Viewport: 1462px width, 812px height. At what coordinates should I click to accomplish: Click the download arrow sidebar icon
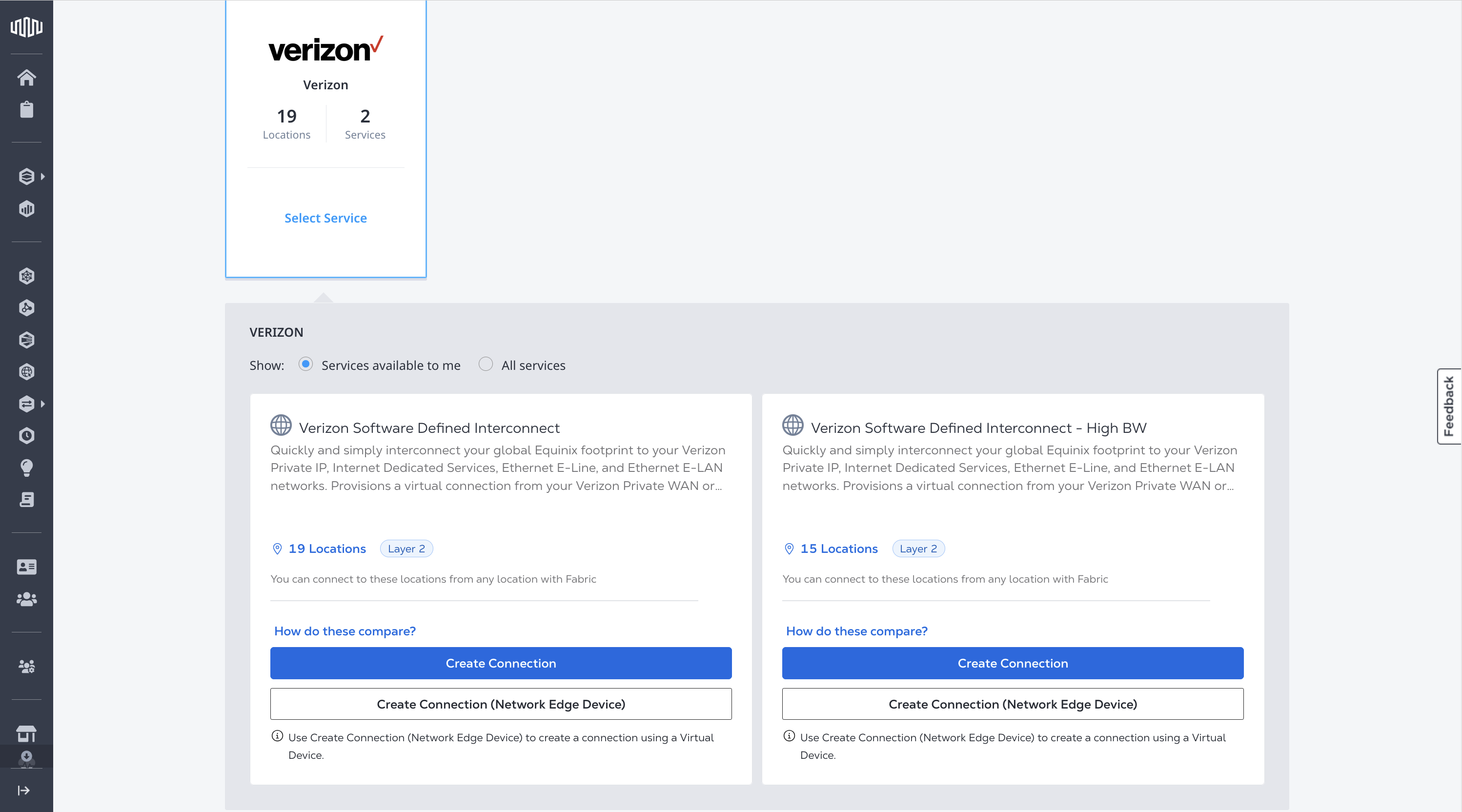[x=26, y=759]
